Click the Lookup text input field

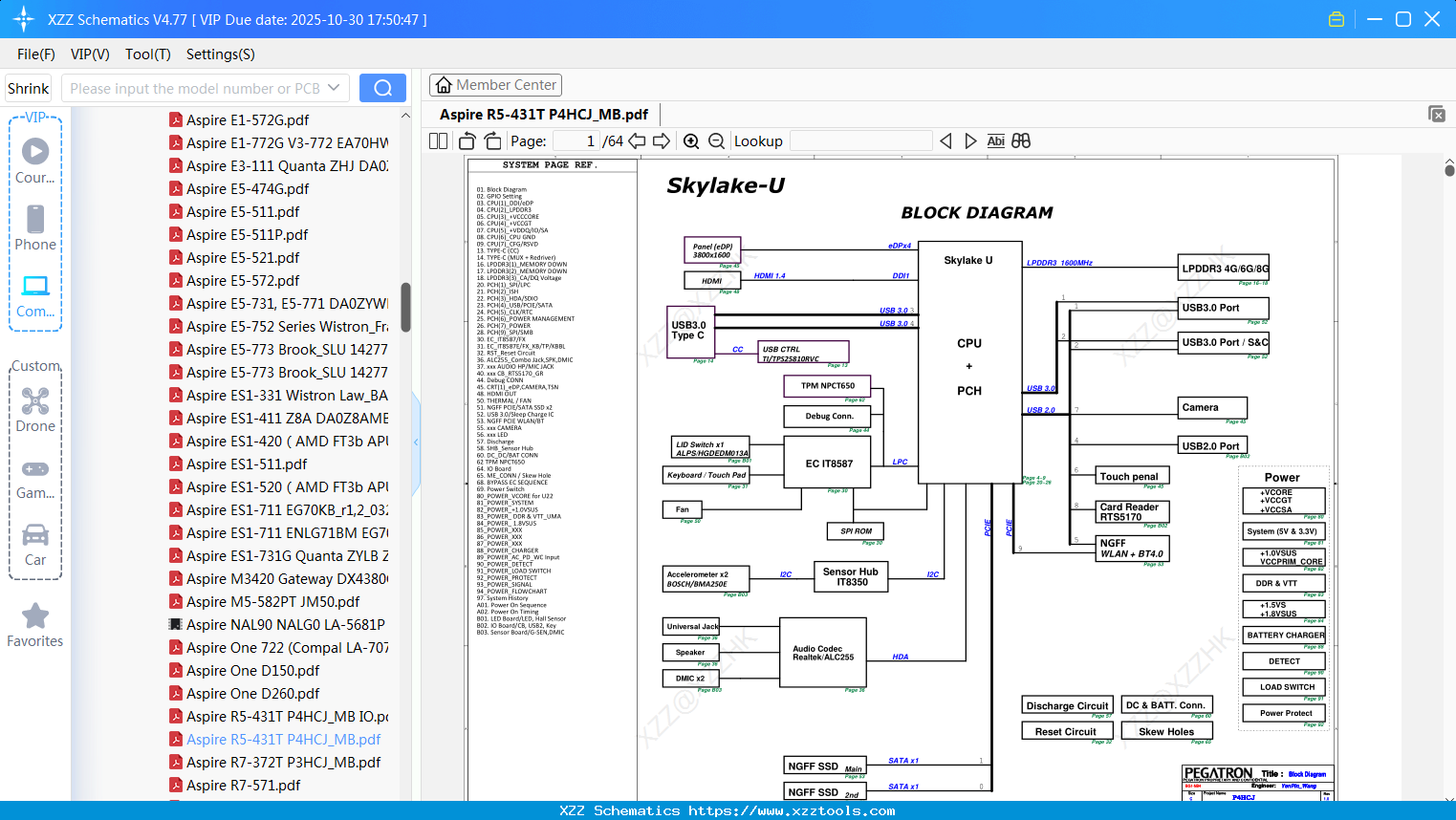click(x=860, y=141)
